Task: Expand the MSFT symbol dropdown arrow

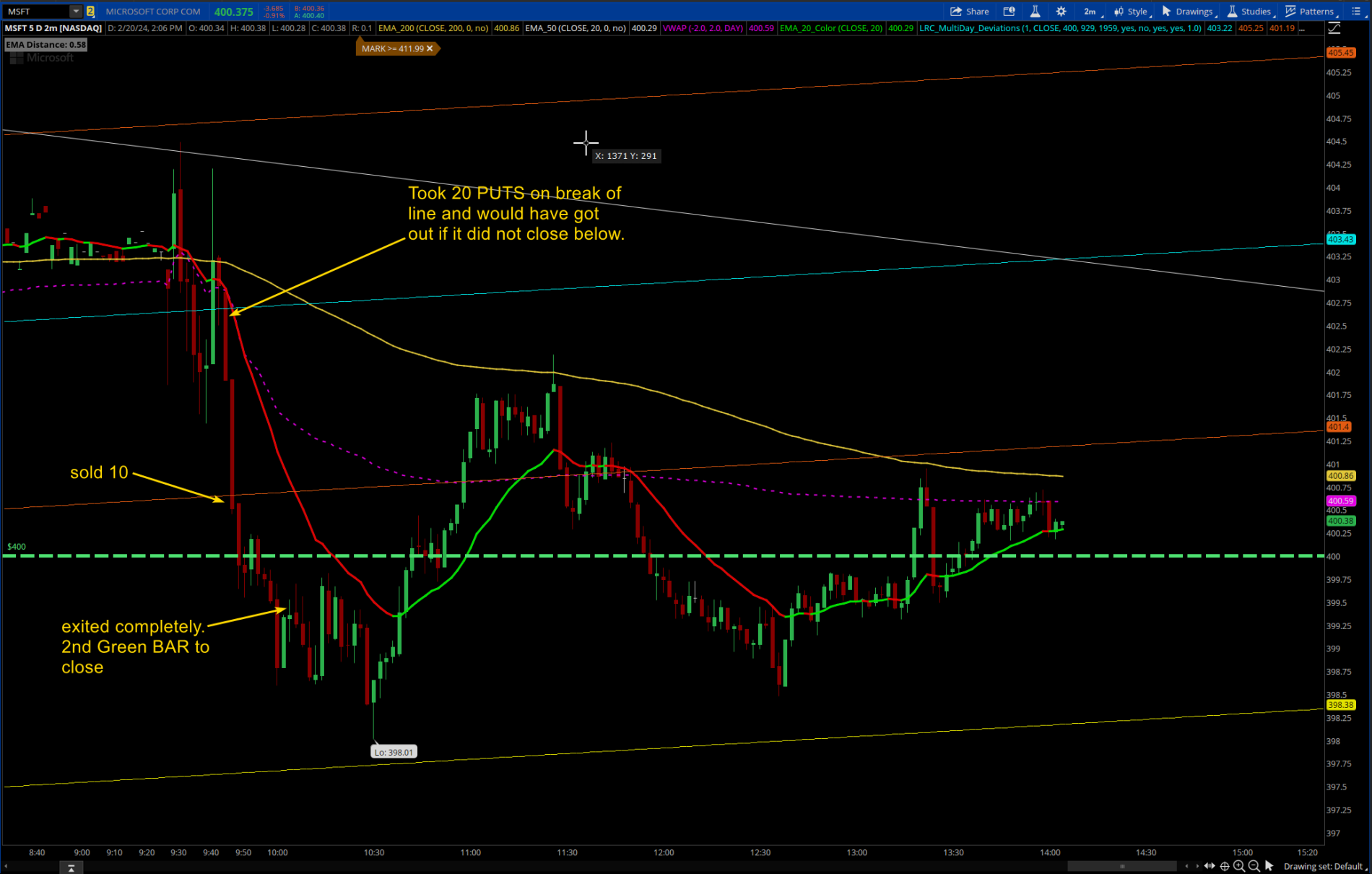Action: point(75,11)
